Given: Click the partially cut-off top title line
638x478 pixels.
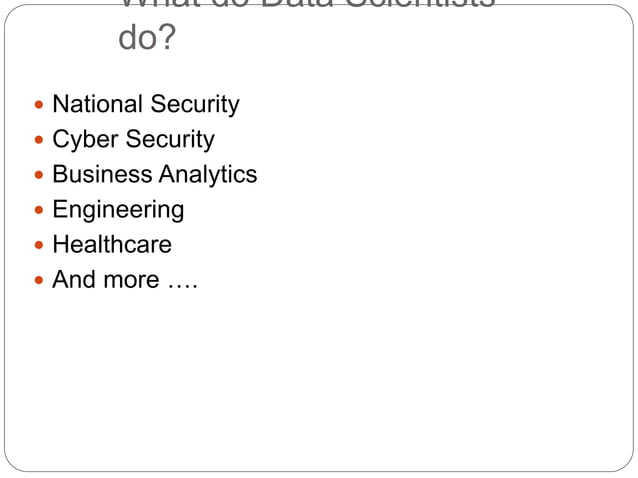Looking at the screenshot, I should pos(308,4).
